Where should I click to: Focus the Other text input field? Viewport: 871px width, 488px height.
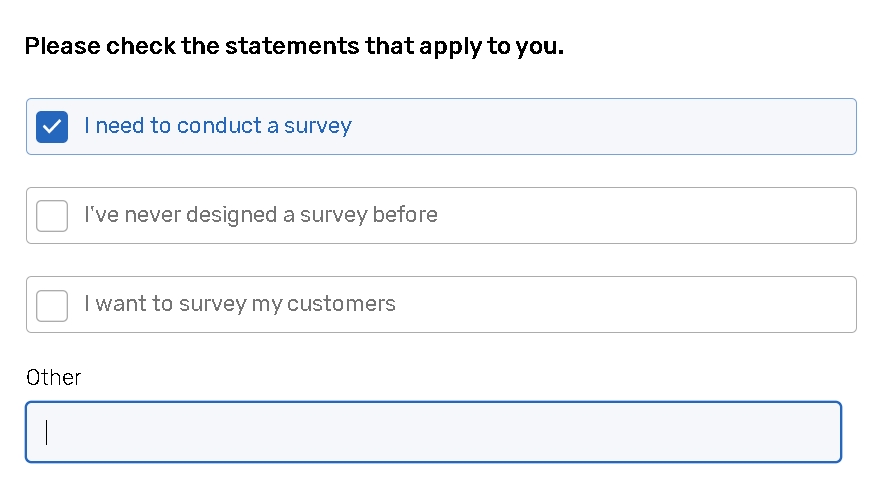433,432
